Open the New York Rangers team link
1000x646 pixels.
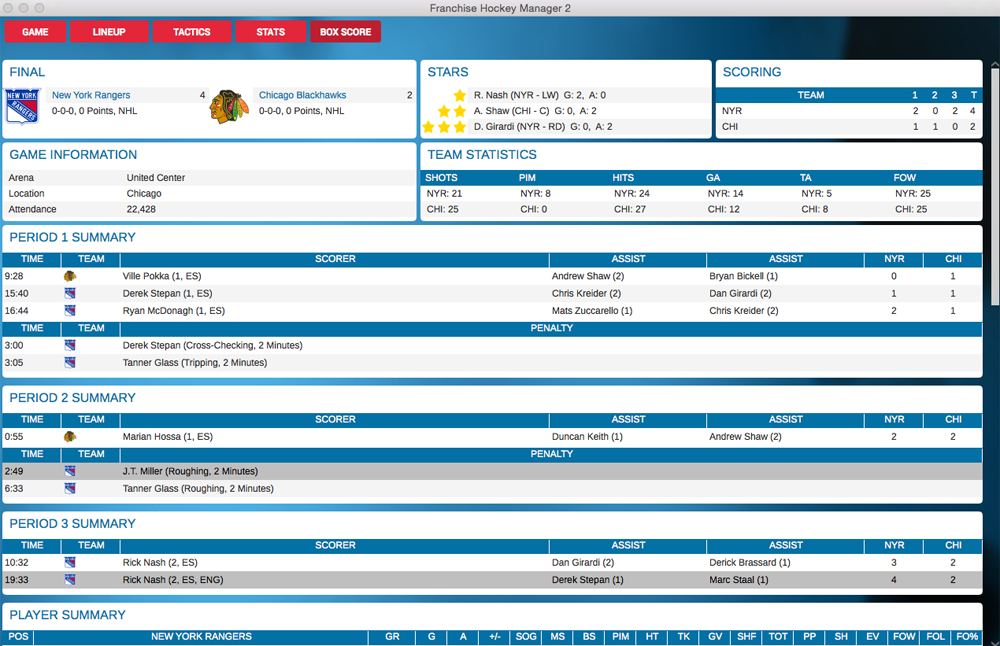91,95
